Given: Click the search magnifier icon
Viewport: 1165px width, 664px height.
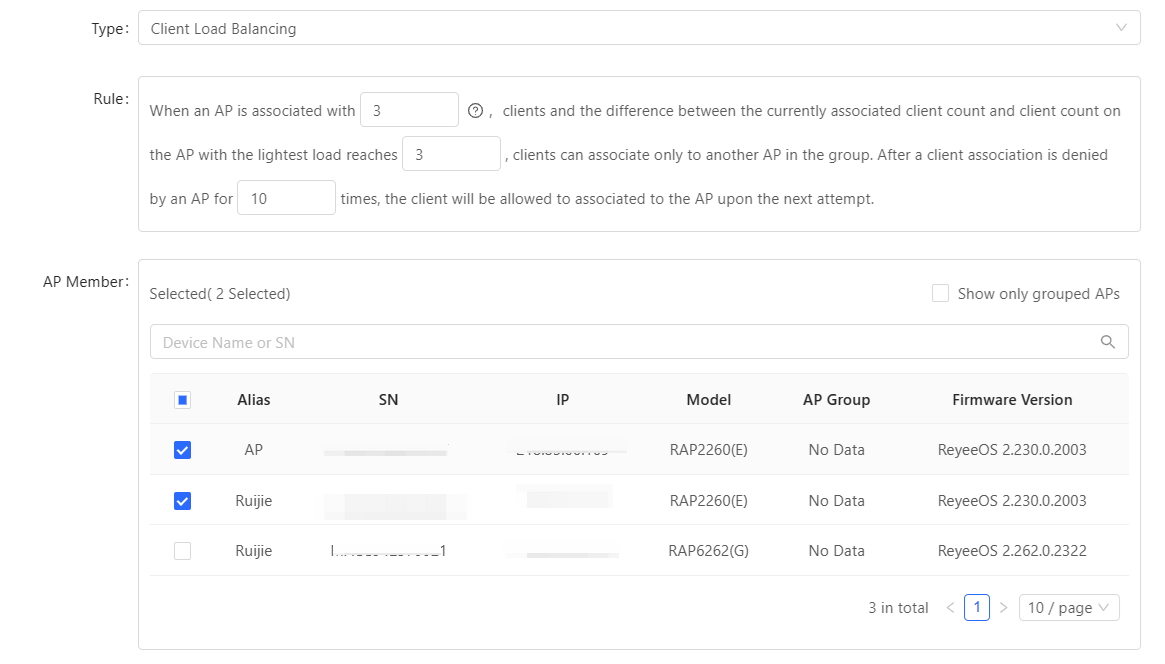Looking at the screenshot, I should point(1107,342).
